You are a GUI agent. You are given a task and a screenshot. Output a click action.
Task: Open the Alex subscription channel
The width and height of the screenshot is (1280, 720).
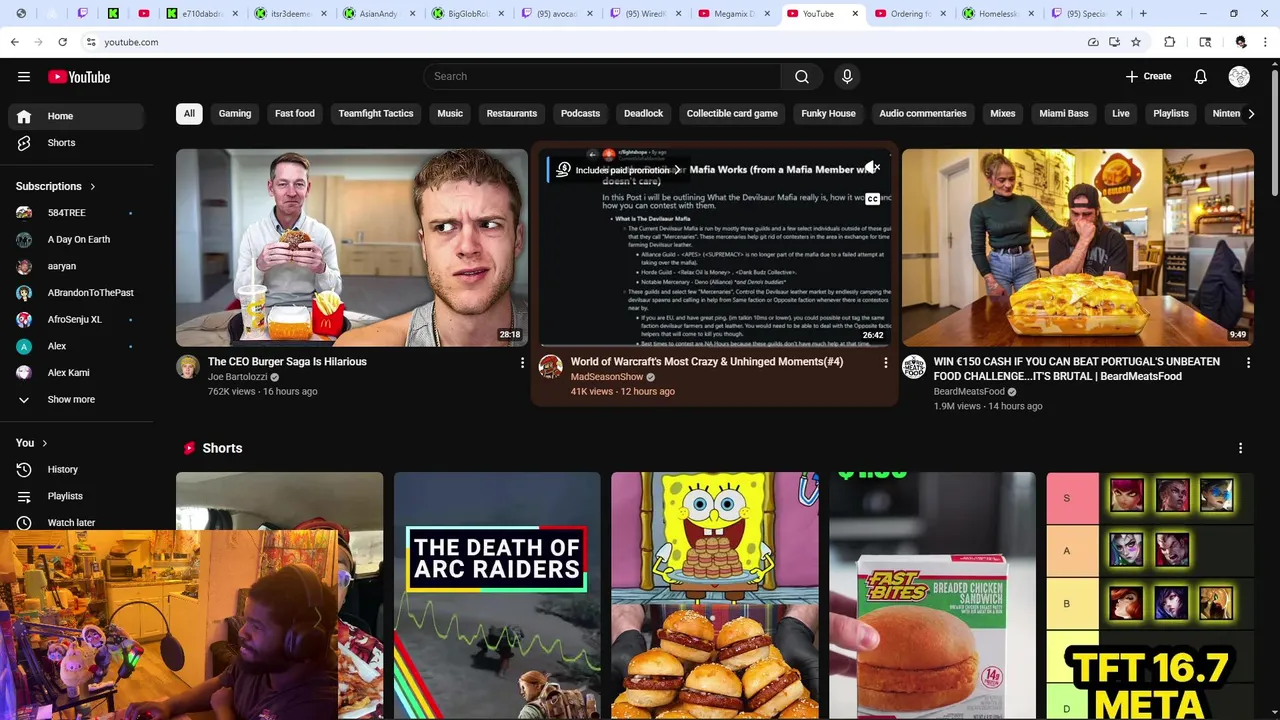[x=78, y=346]
